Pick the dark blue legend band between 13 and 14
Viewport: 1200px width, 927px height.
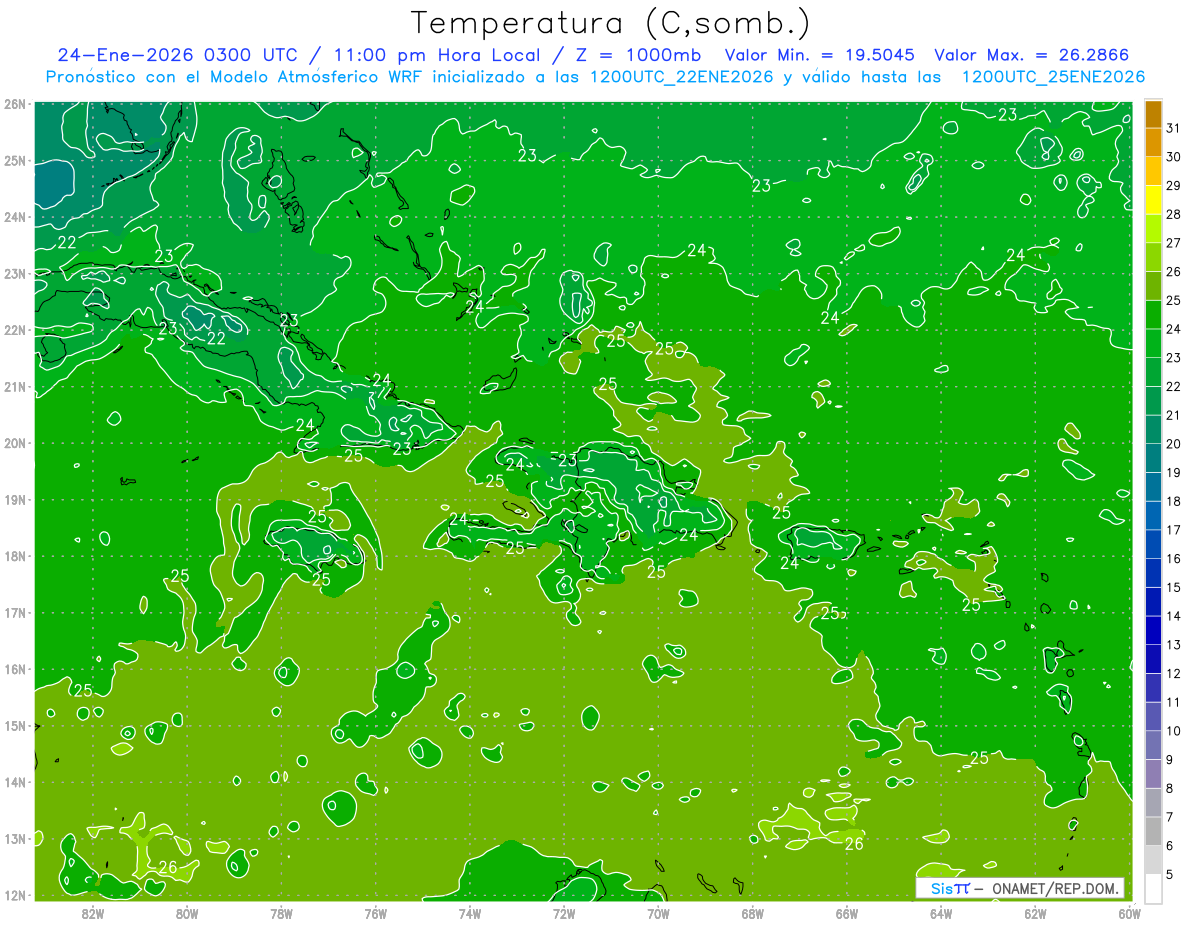tap(1154, 630)
